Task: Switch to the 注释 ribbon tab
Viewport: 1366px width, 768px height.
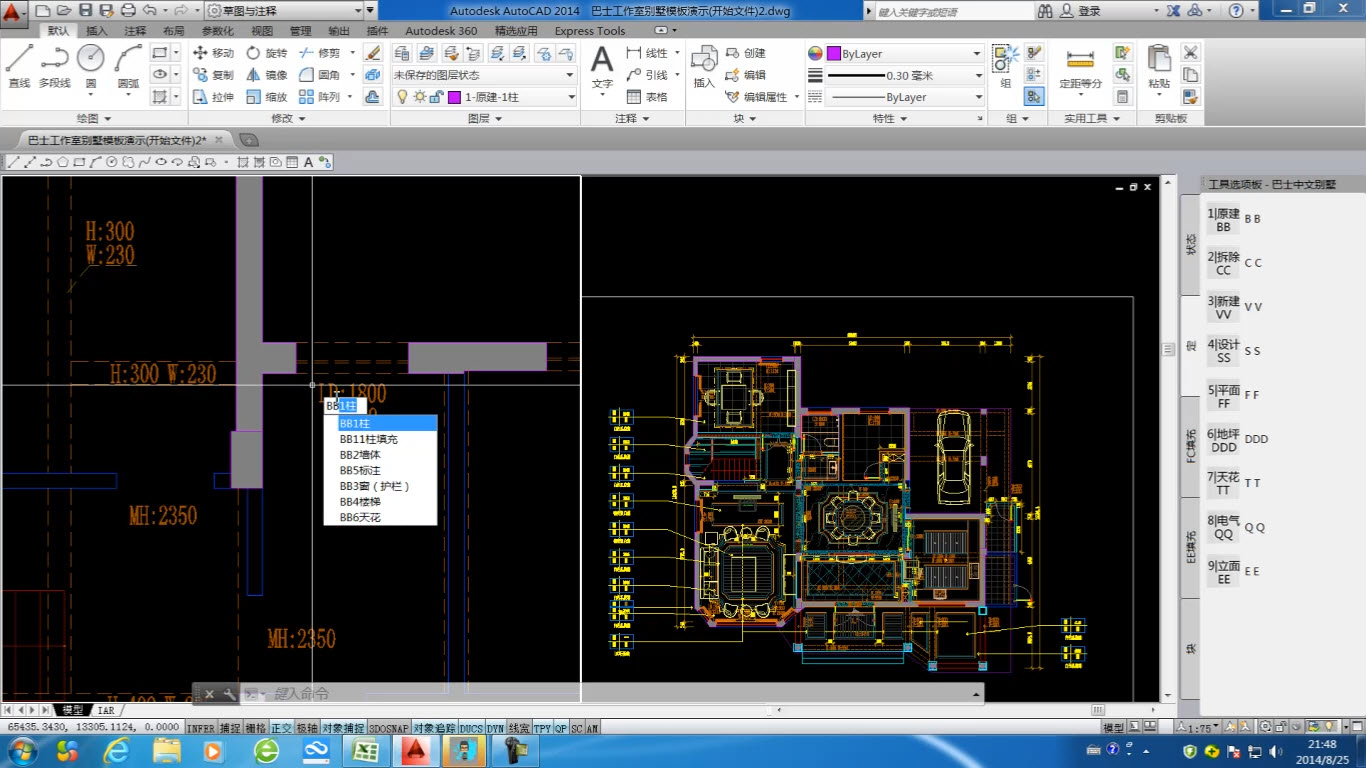Action: tap(135, 31)
